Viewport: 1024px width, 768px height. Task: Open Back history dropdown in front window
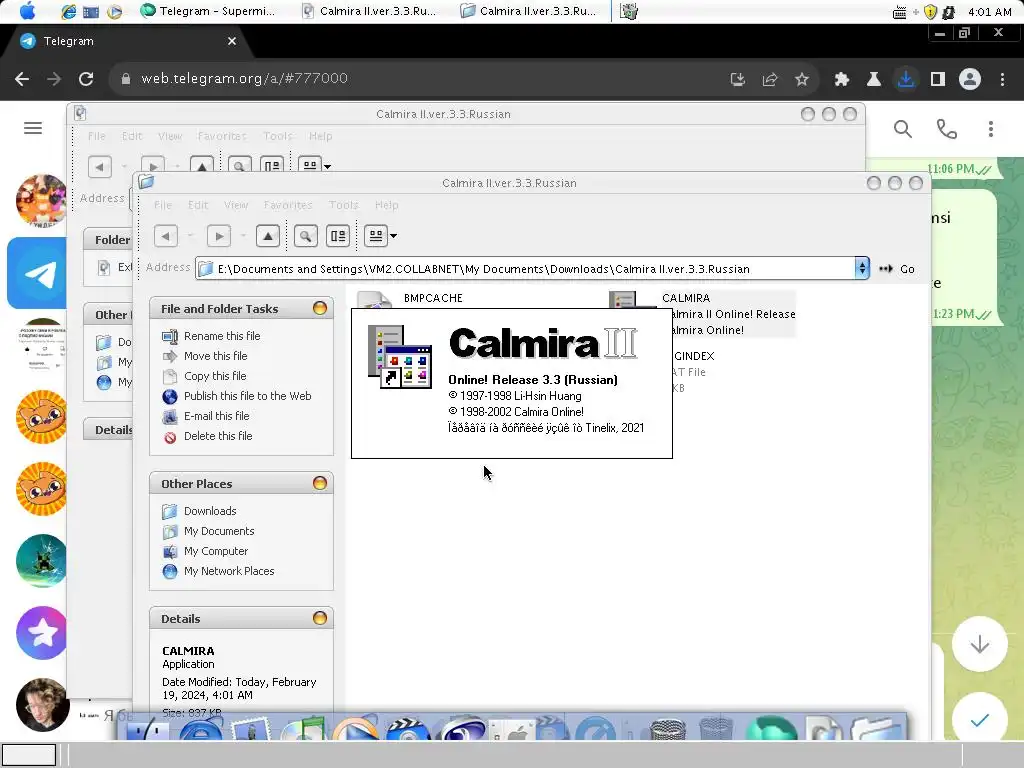point(190,236)
